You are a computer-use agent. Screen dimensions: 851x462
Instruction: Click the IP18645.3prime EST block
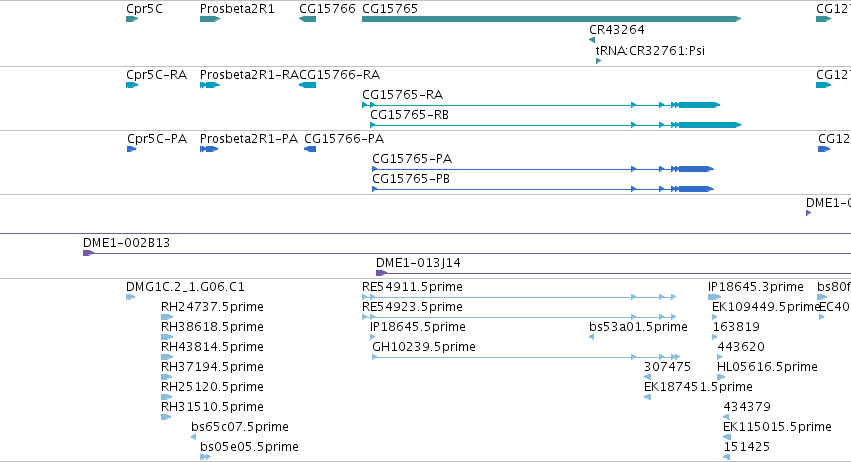tap(714, 297)
